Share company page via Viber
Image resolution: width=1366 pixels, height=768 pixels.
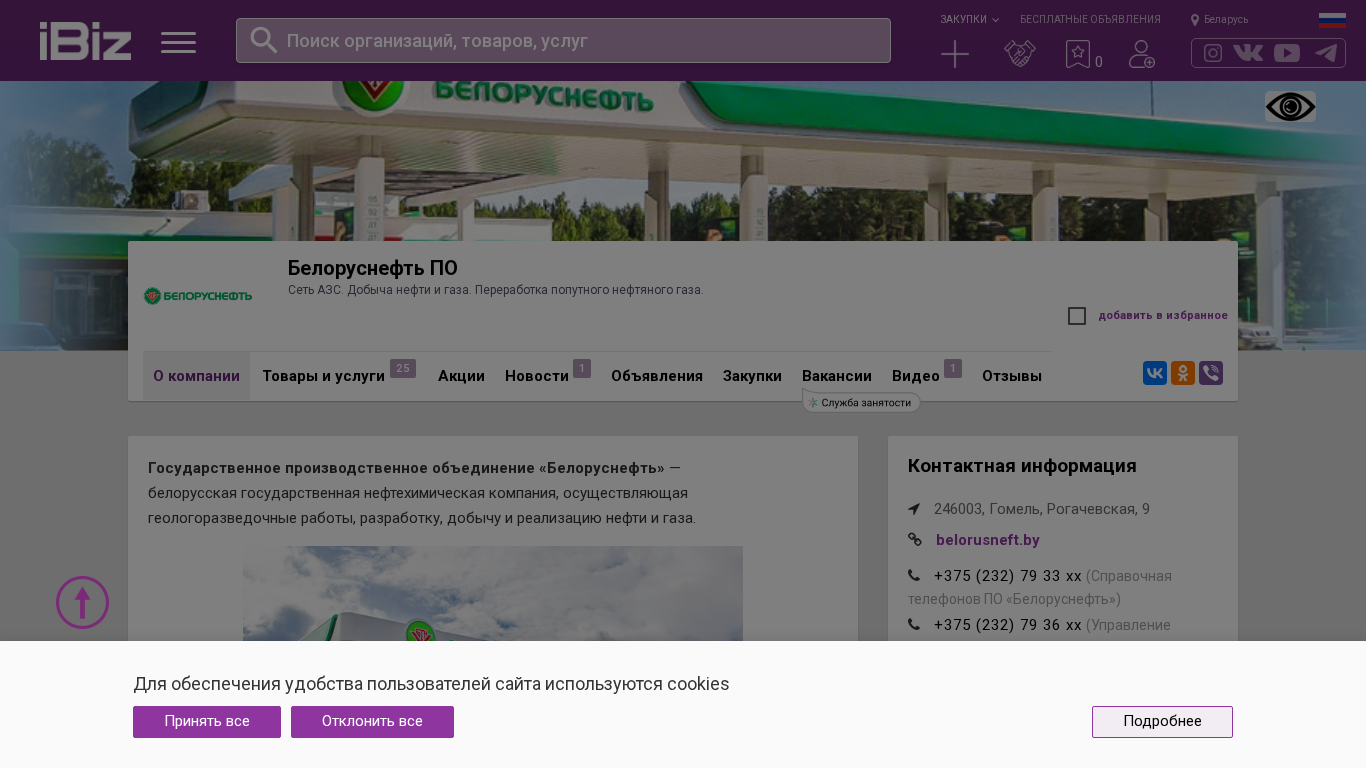(1211, 373)
